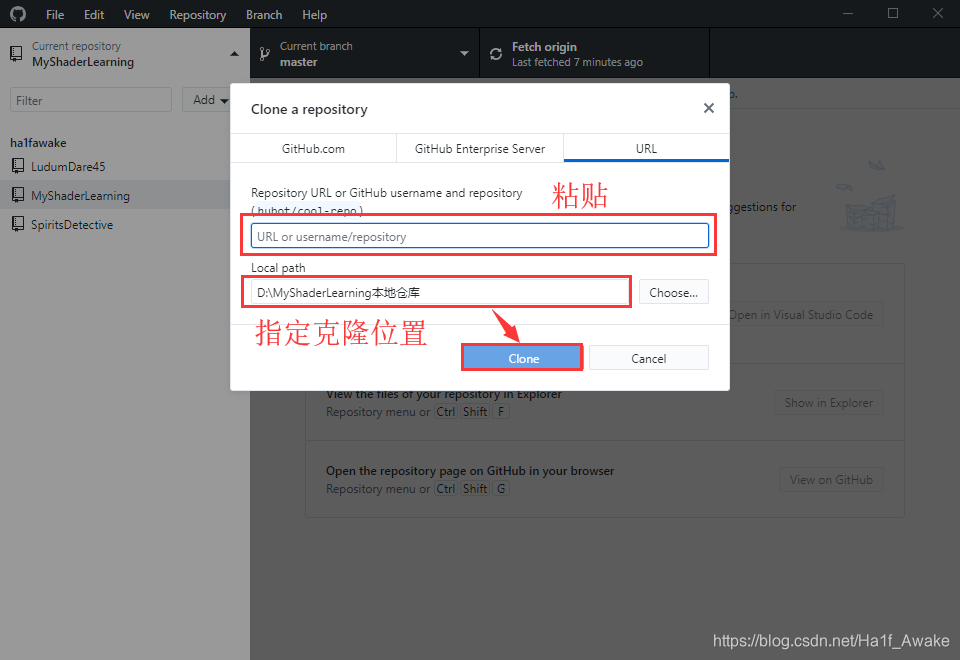The image size is (960, 660).
Task: Cancel the clone dialog
Action: click(648, 358)
